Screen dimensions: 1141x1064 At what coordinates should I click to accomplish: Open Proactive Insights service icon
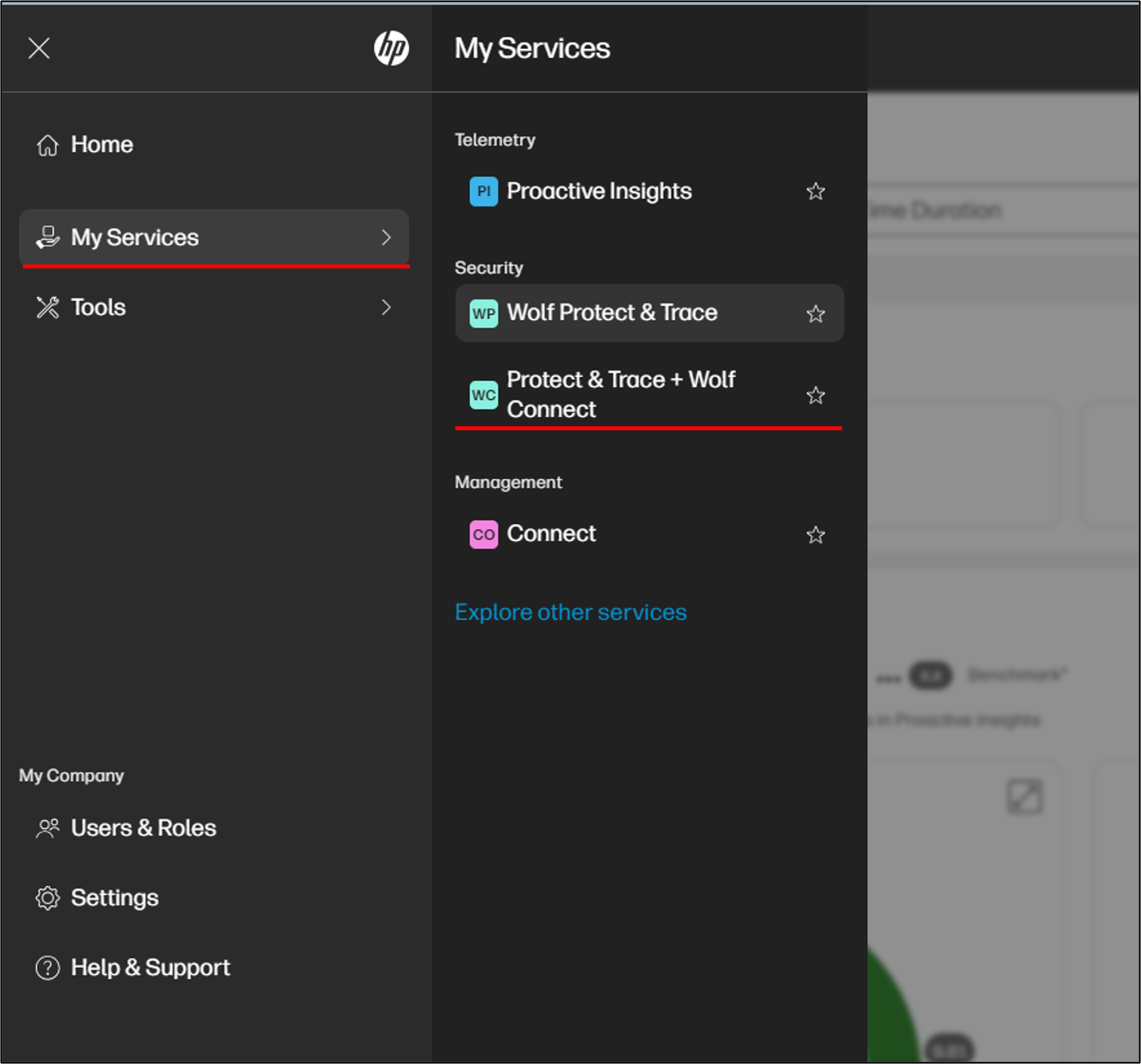tap(483, 192)
